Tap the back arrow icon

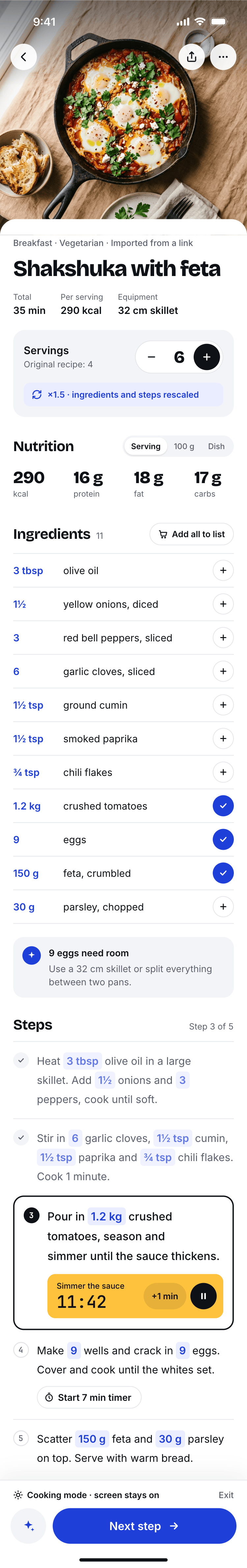(24, 57)
